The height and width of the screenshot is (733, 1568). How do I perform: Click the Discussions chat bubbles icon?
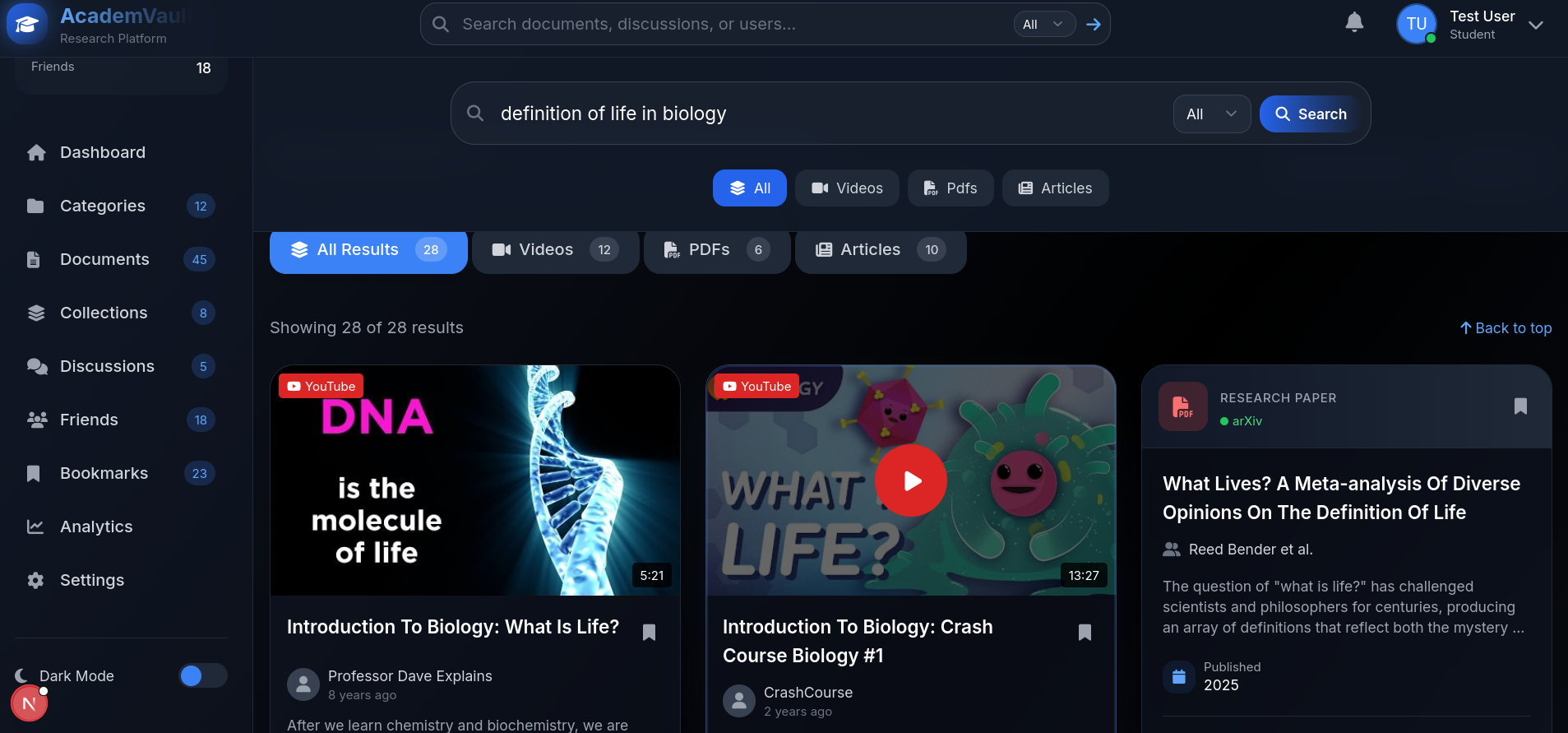tap(36, 366)
